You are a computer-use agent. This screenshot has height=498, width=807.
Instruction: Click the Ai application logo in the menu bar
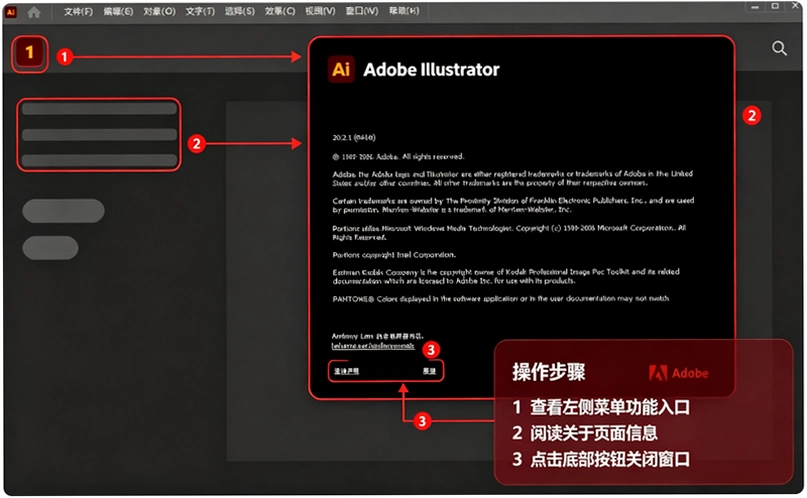(11, 12)
